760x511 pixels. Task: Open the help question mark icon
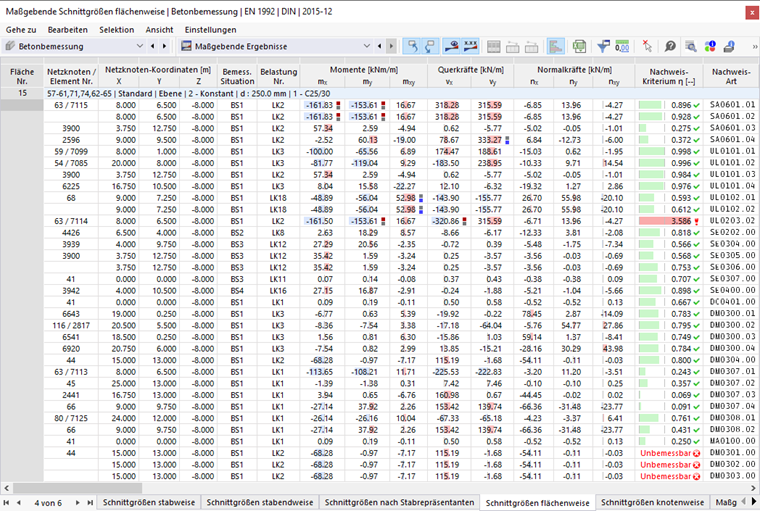pos(670,47)
